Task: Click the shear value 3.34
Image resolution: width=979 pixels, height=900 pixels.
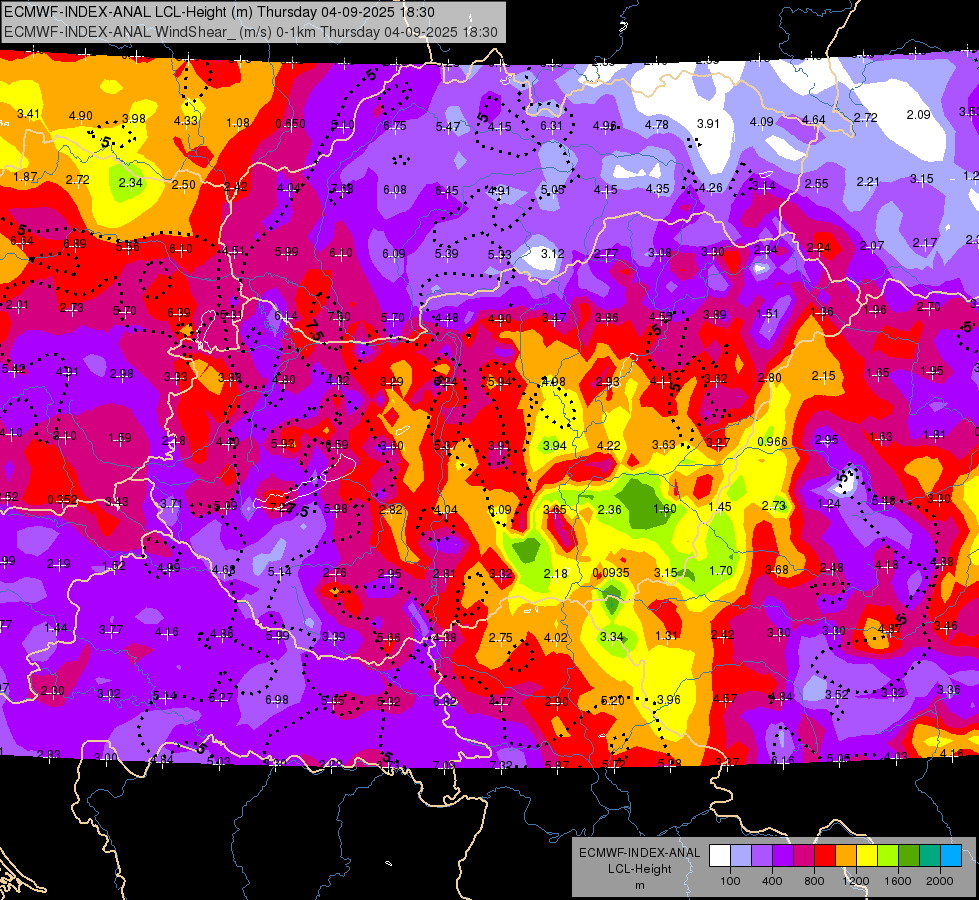Action: click(611, 636)
